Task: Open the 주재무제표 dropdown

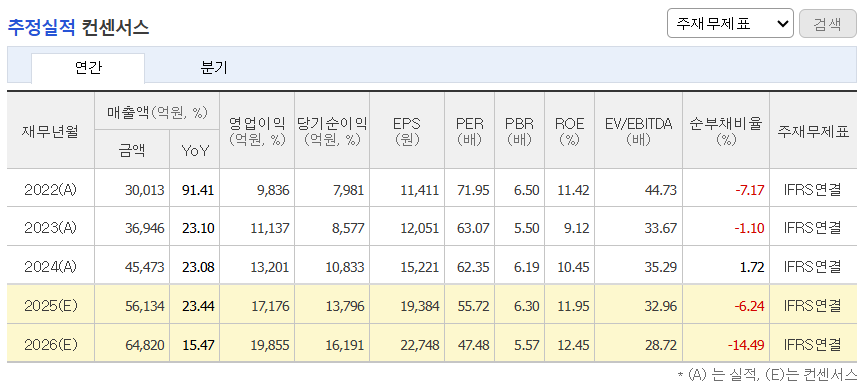Action: point(730,23)
